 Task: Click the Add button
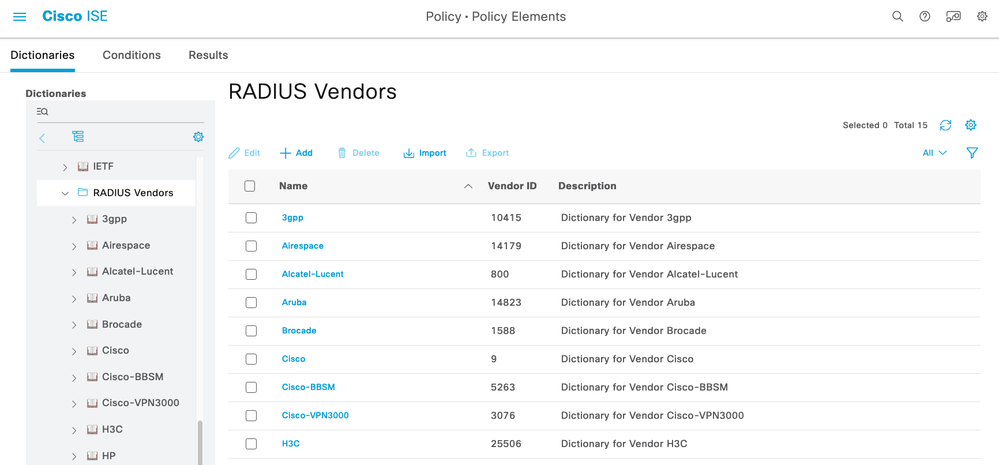click(x=296, y=153)
